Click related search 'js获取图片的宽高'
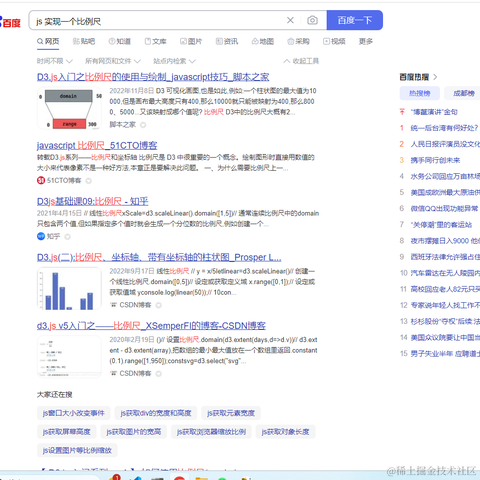The height and width of the screenshot is (480, 480). 134,432
